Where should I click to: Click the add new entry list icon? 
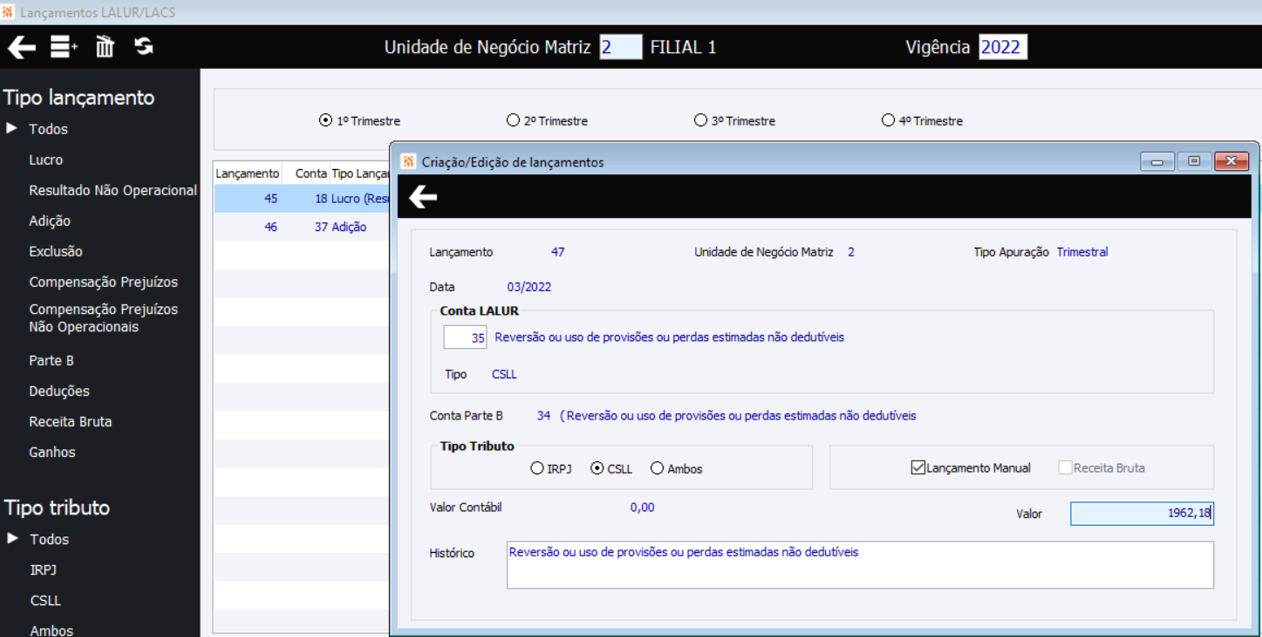tap(64, 47)
